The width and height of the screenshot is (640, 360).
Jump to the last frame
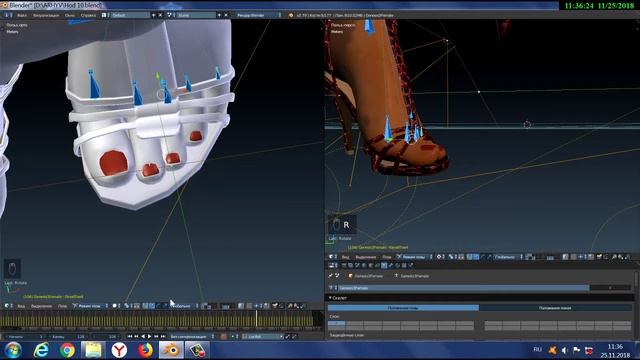click(163, 337)
